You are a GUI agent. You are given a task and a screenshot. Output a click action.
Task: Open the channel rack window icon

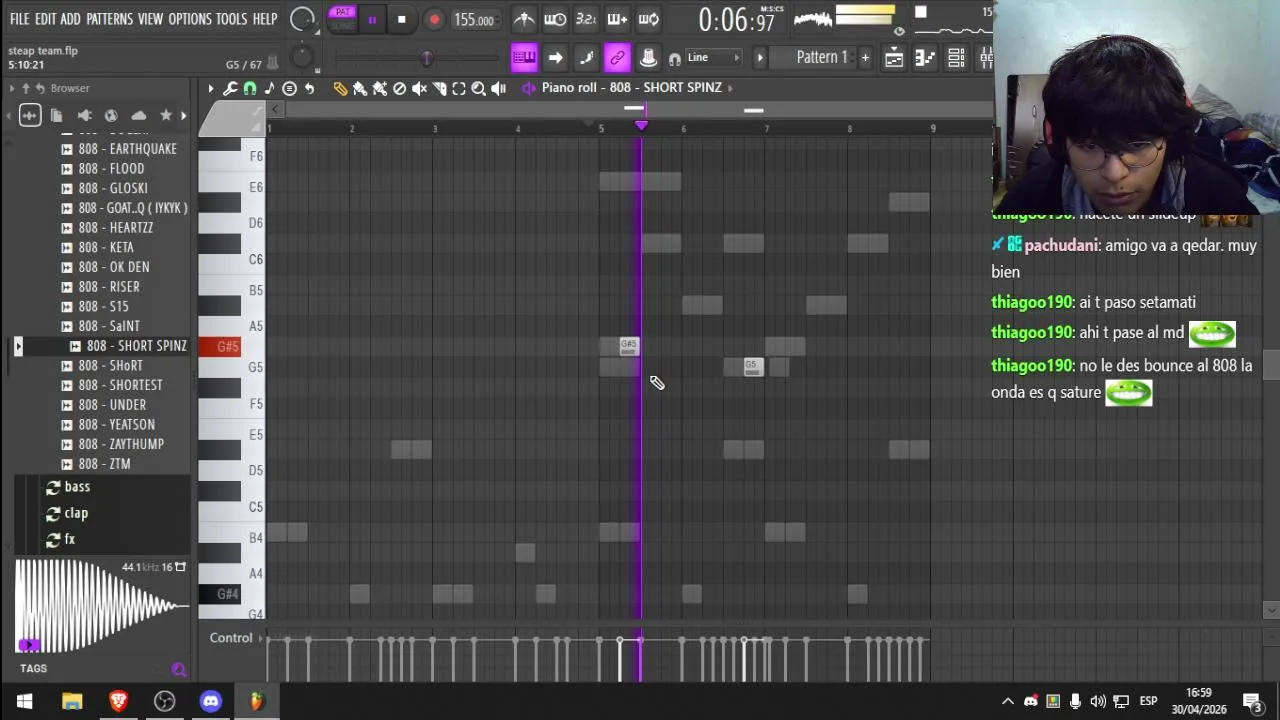[956, 57]
